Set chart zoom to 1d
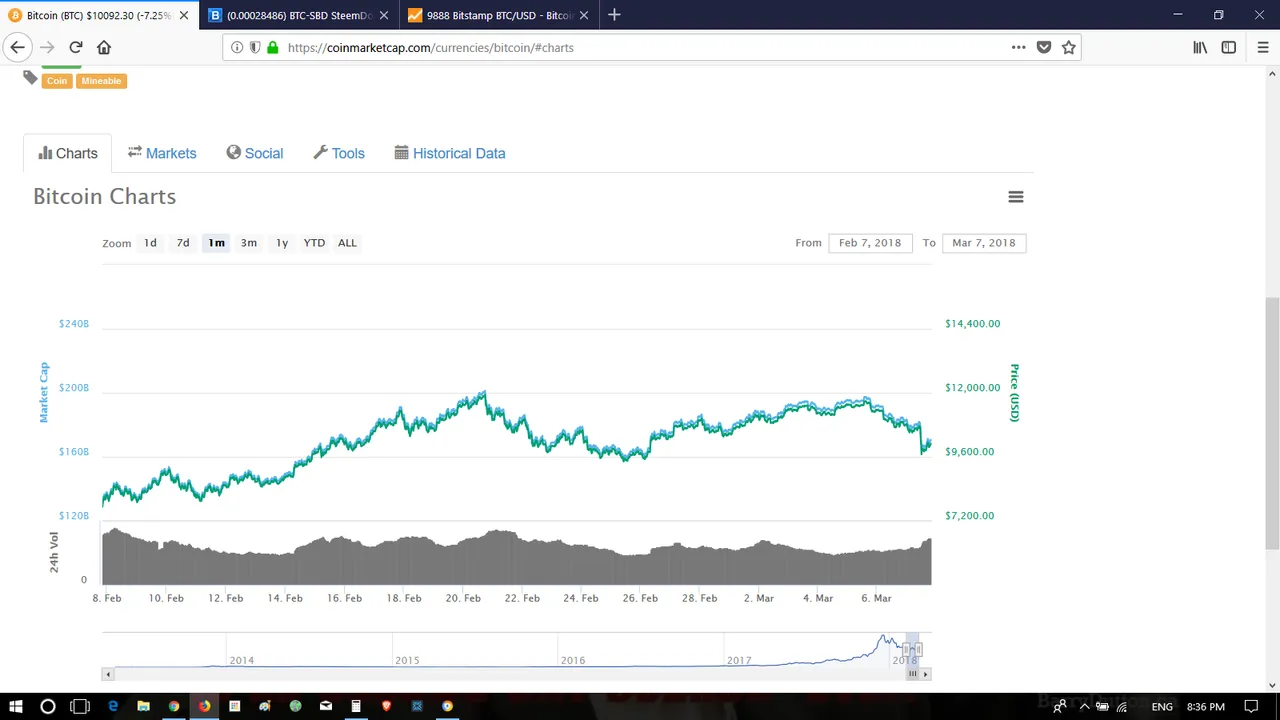 [150, 243]
